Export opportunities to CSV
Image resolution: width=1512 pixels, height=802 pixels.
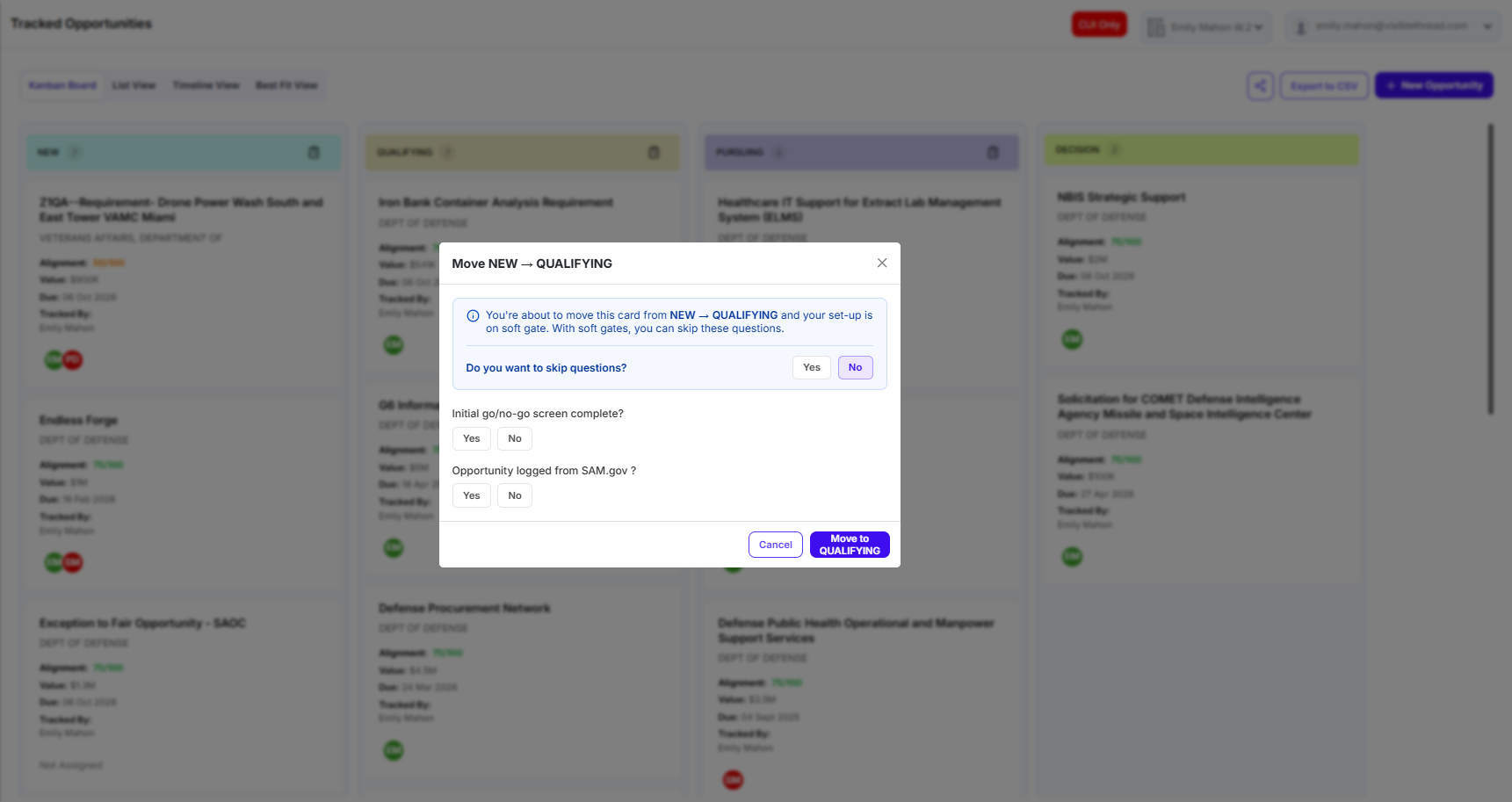pos(1324,85)
